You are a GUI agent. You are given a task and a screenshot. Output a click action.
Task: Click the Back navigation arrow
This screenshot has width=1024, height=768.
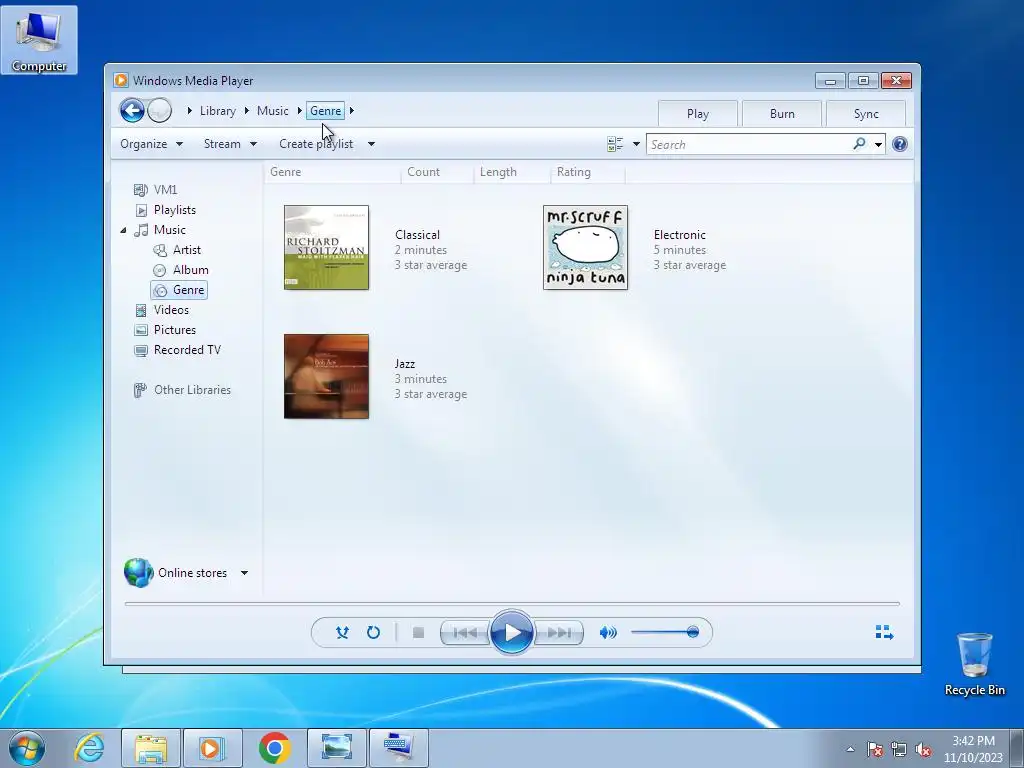coord(132,110)
